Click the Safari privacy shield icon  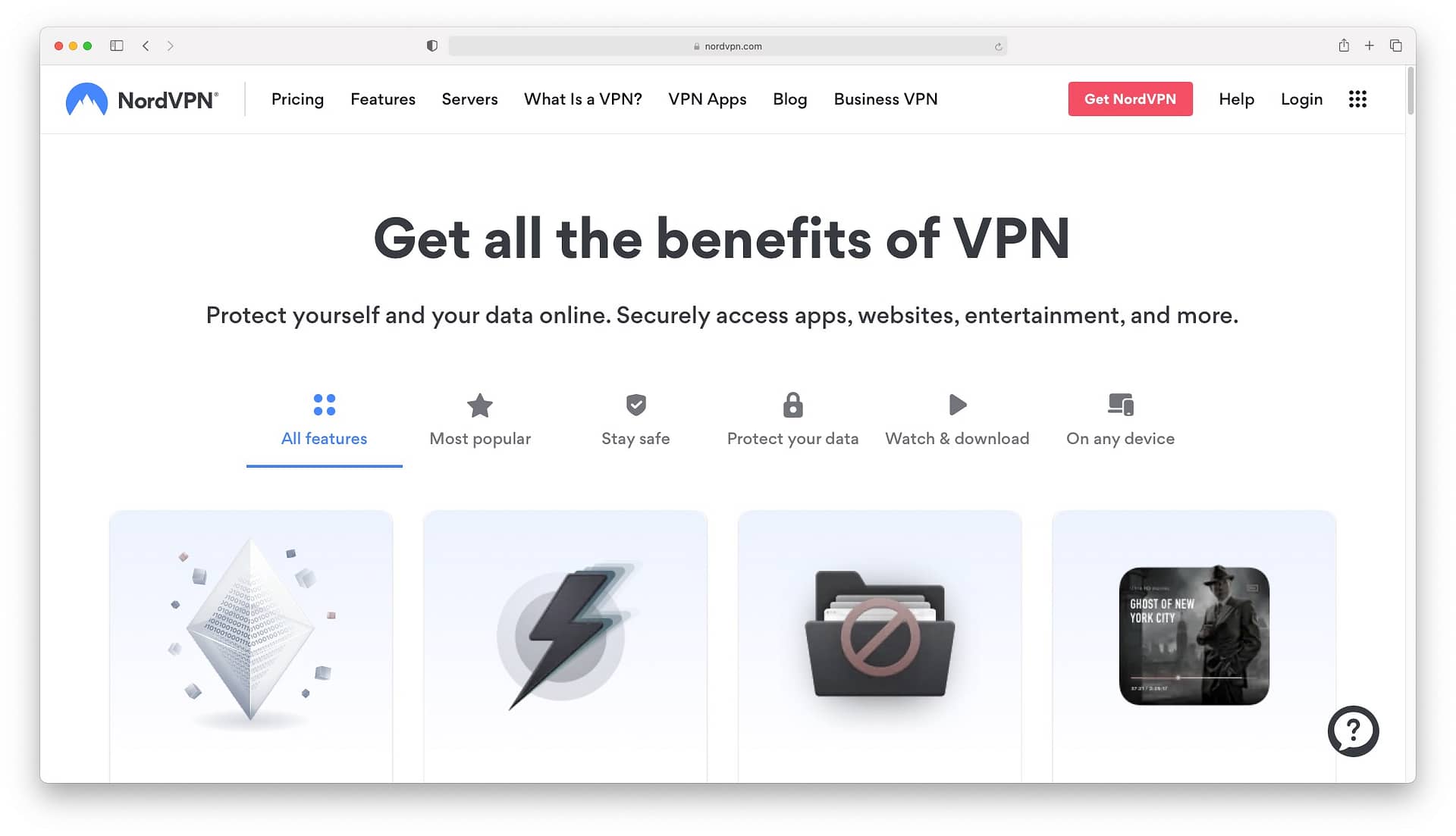[x=432, y=46]
